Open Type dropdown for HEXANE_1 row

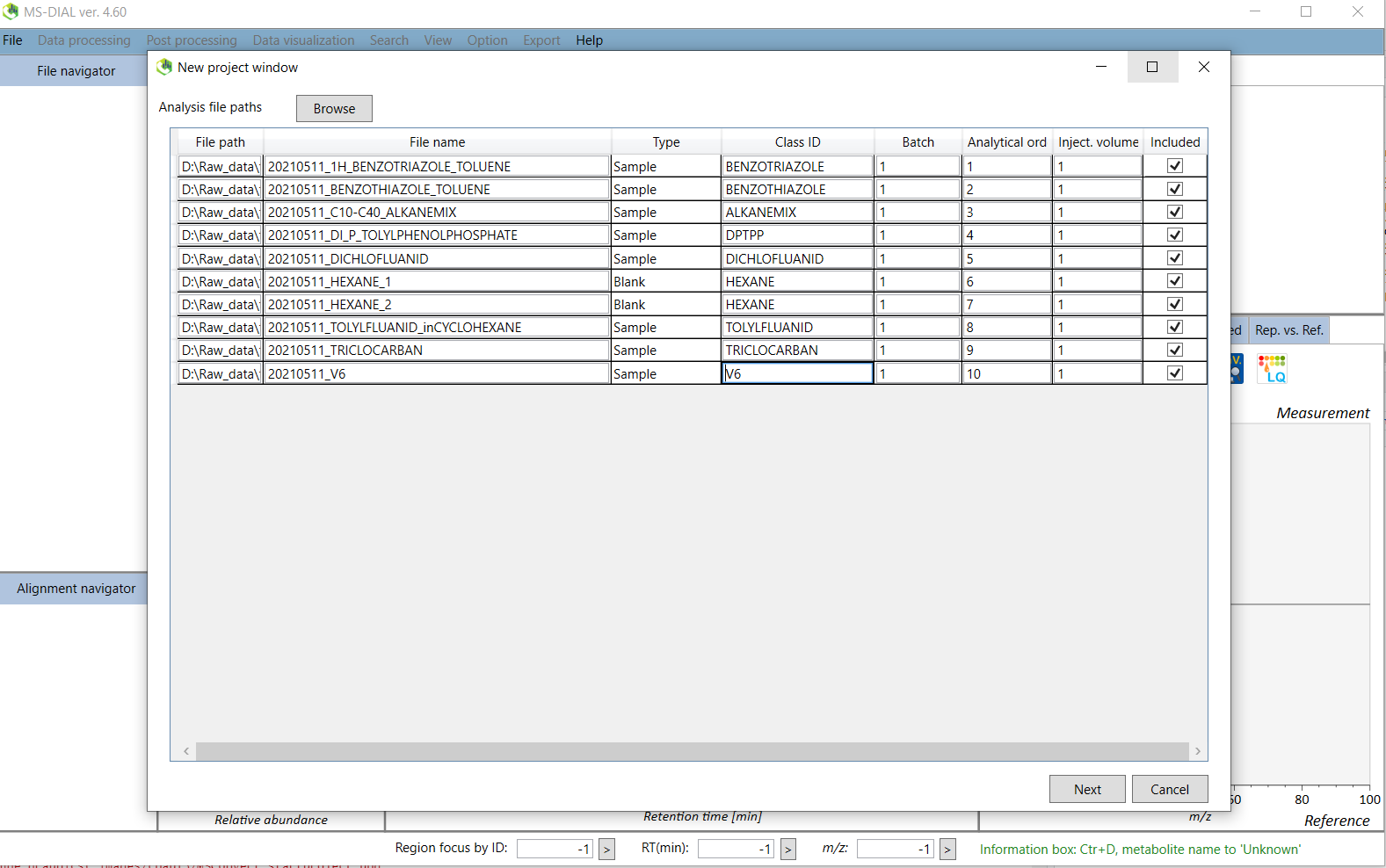665,281
